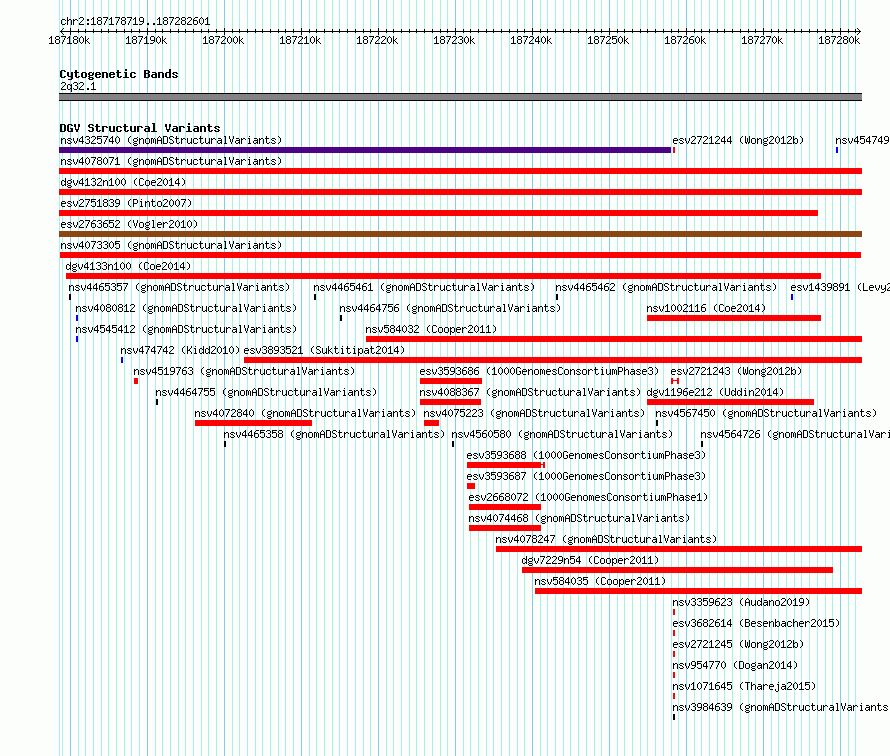Viewport: 890px width, 756px height.
Task: Select nsv4465461 gnomADStructuralVariants label
Action: tap(424, 287)
